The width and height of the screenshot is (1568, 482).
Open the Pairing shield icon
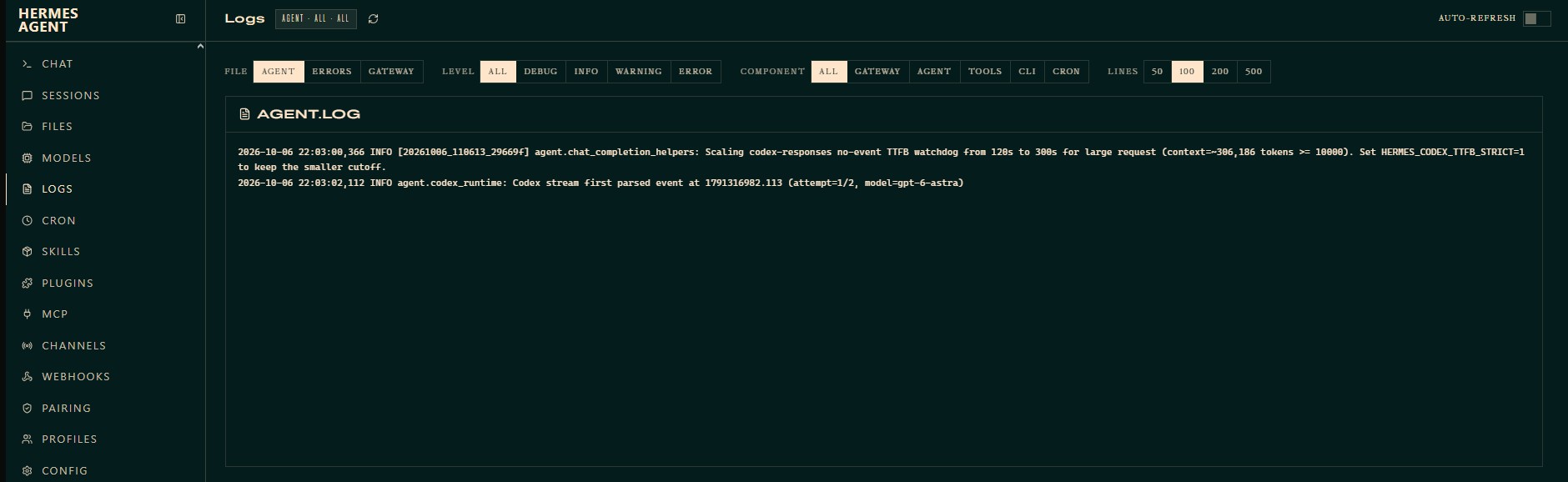pyautogui.click(x=27, y=409)
